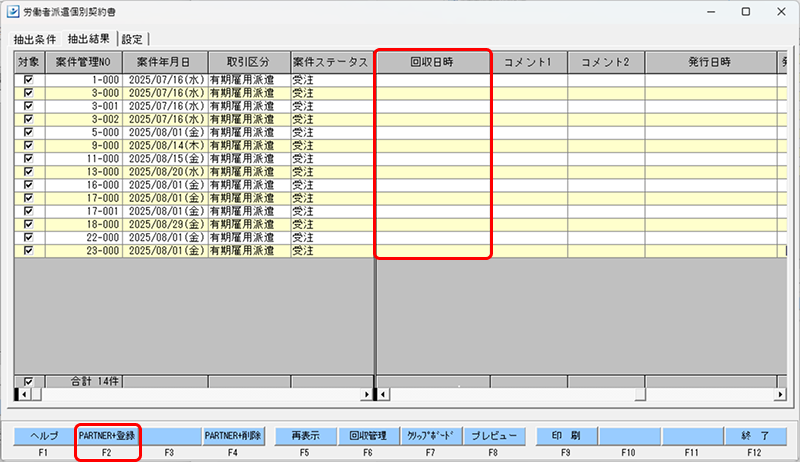This screenshot has height=462, width=800.
Task: Click the 再表示 button
Action: (x=306, y=436)
